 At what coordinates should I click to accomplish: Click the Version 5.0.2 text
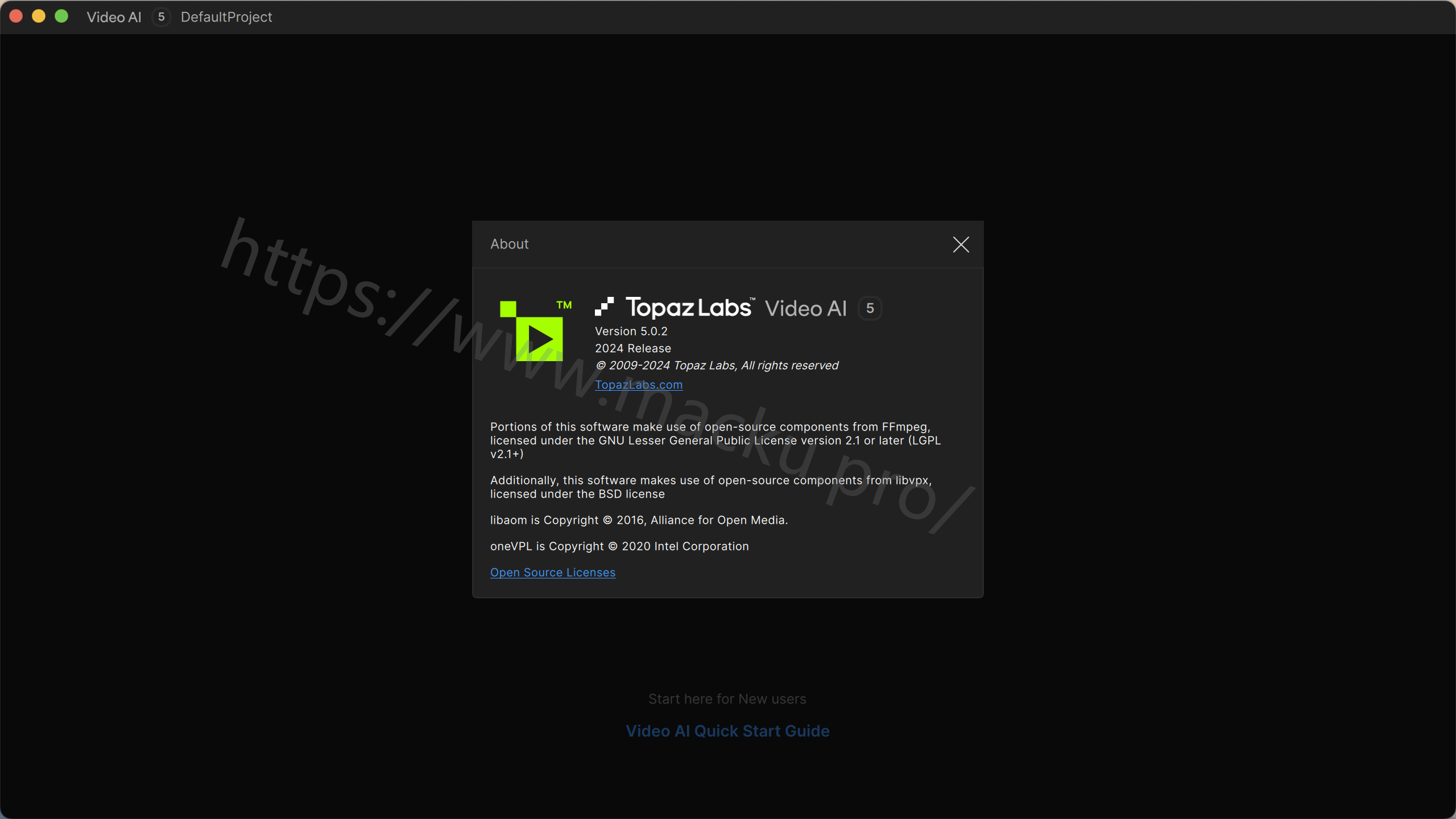coord(631,331)
